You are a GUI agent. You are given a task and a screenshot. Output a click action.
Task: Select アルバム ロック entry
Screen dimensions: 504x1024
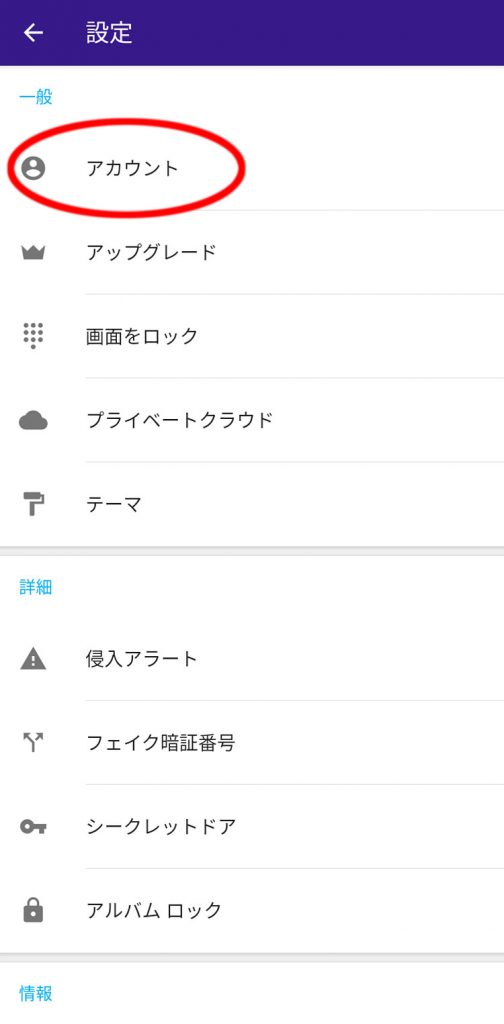coord(252,910)
